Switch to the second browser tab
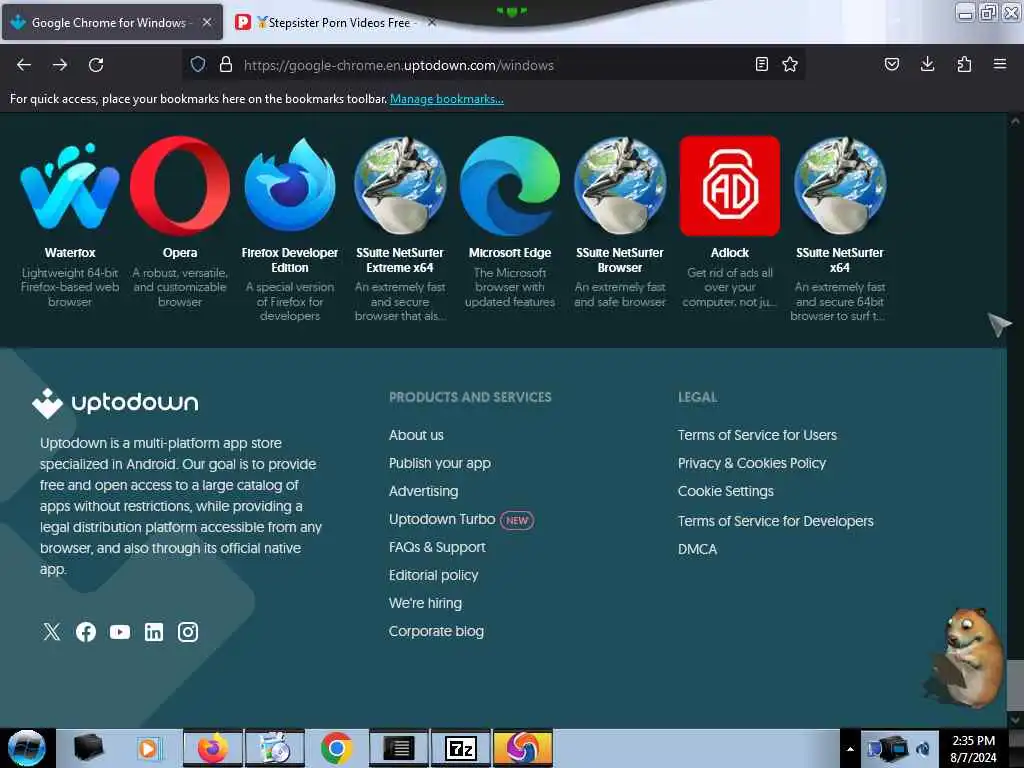This screenshot has height=768, width=1024. pos(333,23)
